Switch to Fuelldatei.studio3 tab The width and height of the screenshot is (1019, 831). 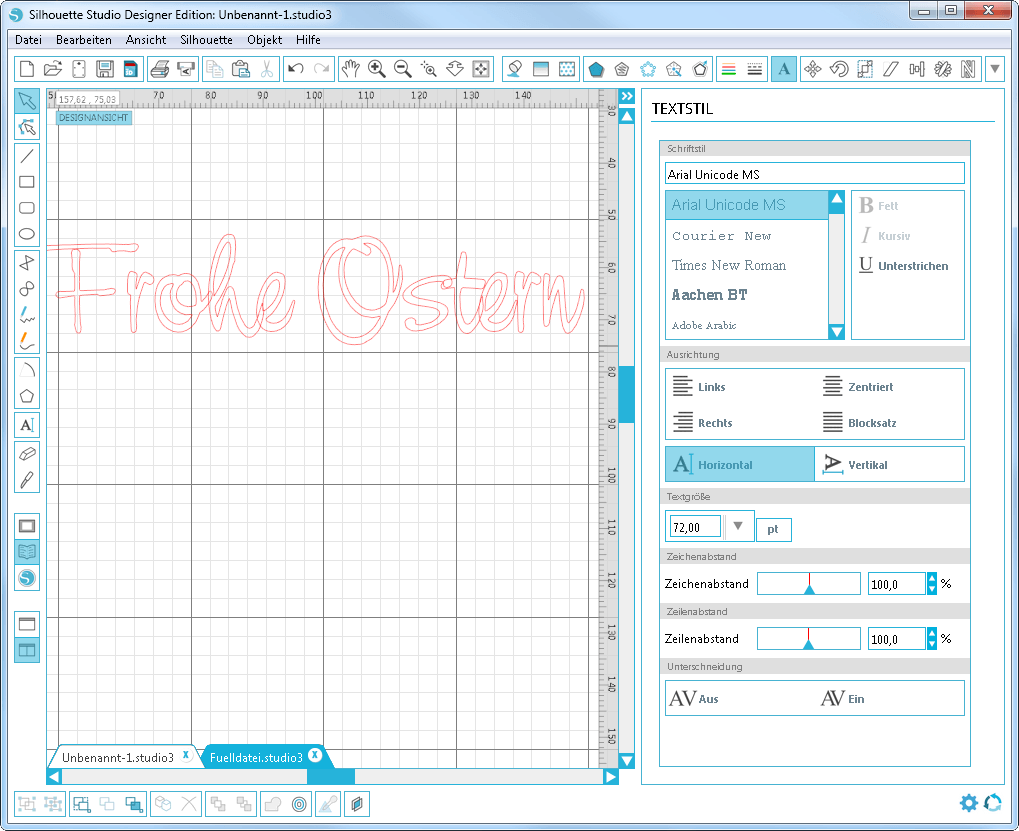click(x=256, y=757)
